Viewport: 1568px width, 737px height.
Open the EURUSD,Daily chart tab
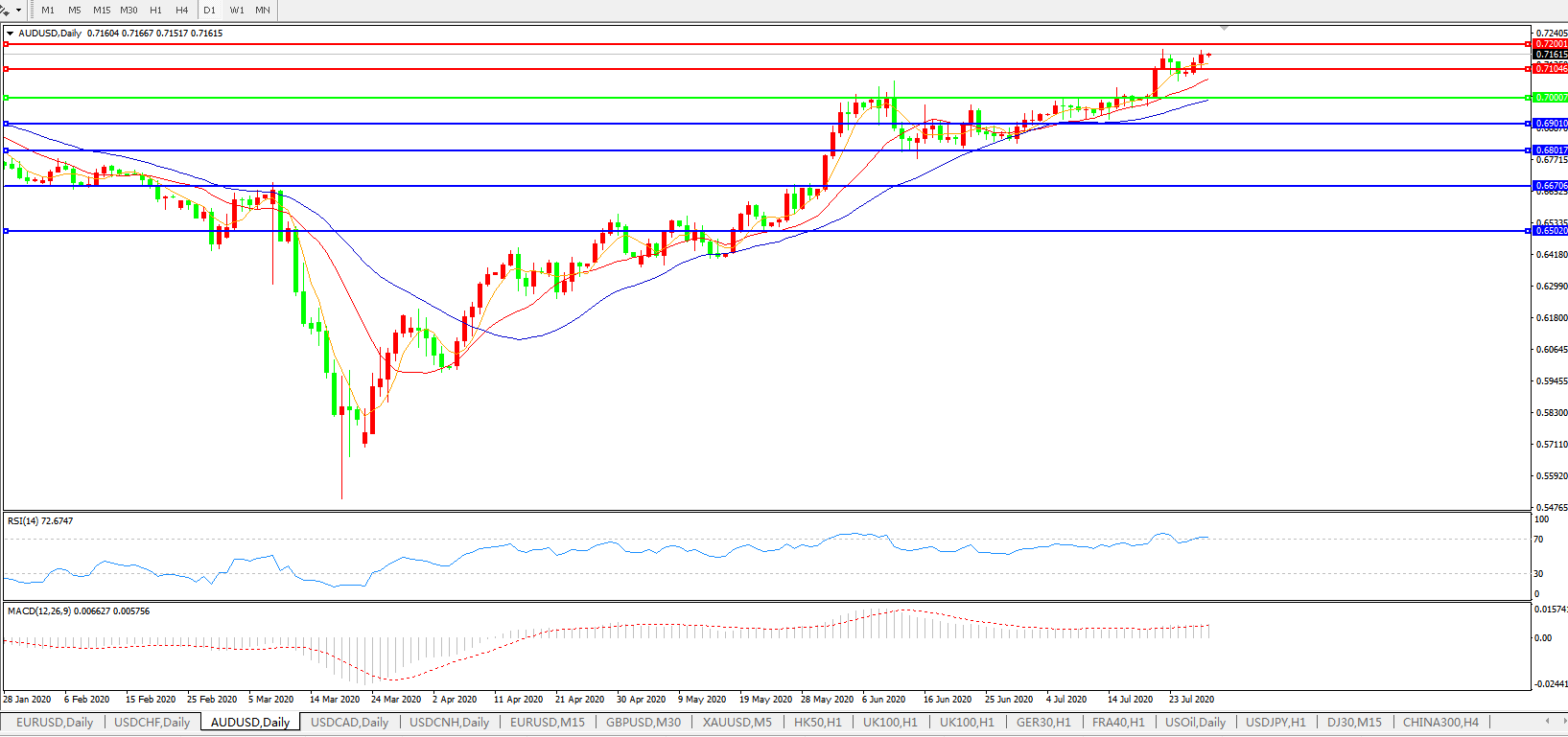coord(55,723)
